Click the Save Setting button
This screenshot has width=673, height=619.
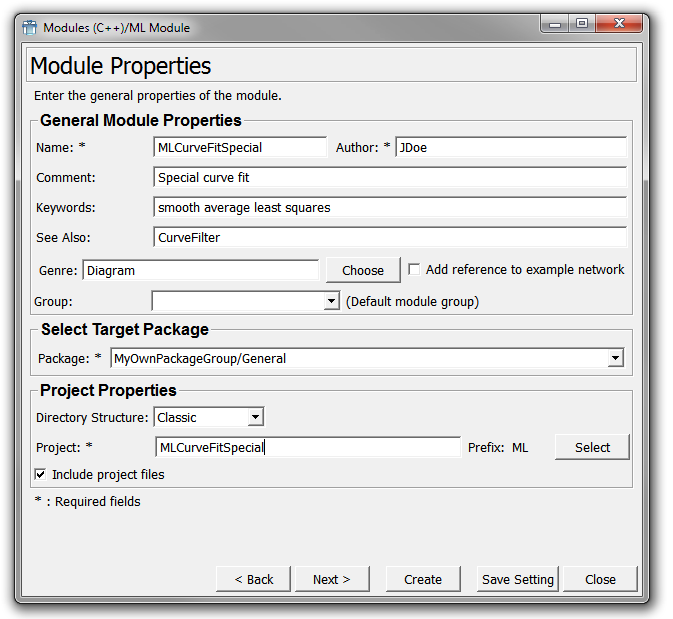517,579
